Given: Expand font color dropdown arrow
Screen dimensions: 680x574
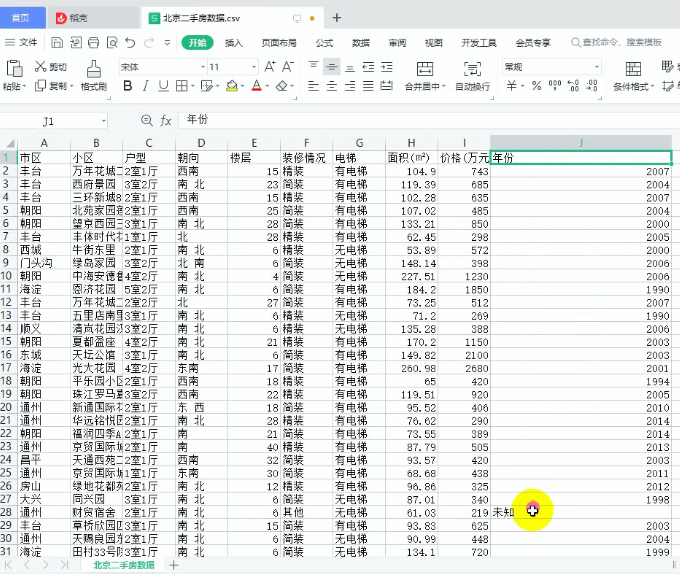Looking at the screenshot, I should (x=267, y=86).
